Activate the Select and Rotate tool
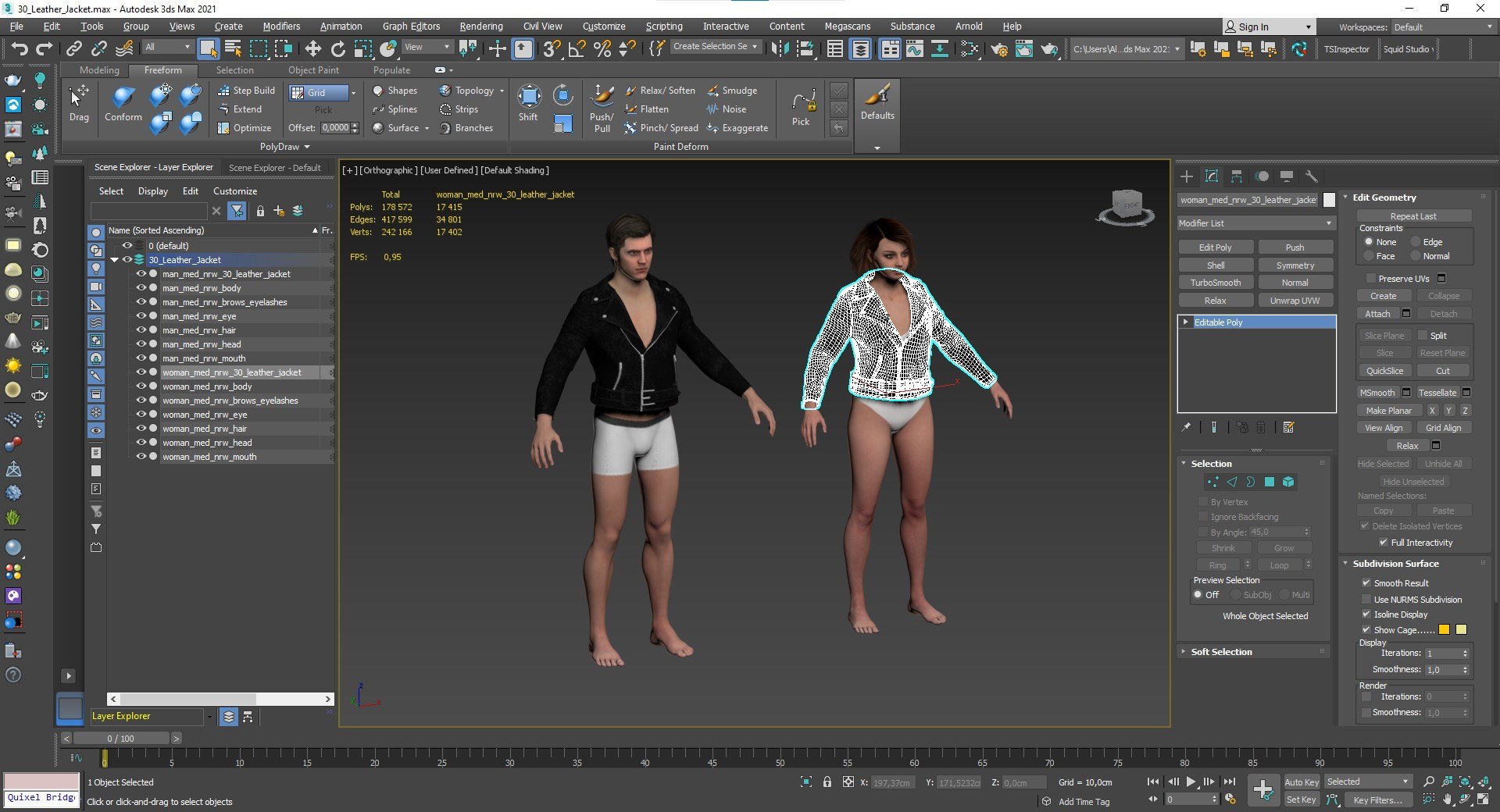Image resolution: width=1500 pixels, height=812 pixels. coord(338,49)
